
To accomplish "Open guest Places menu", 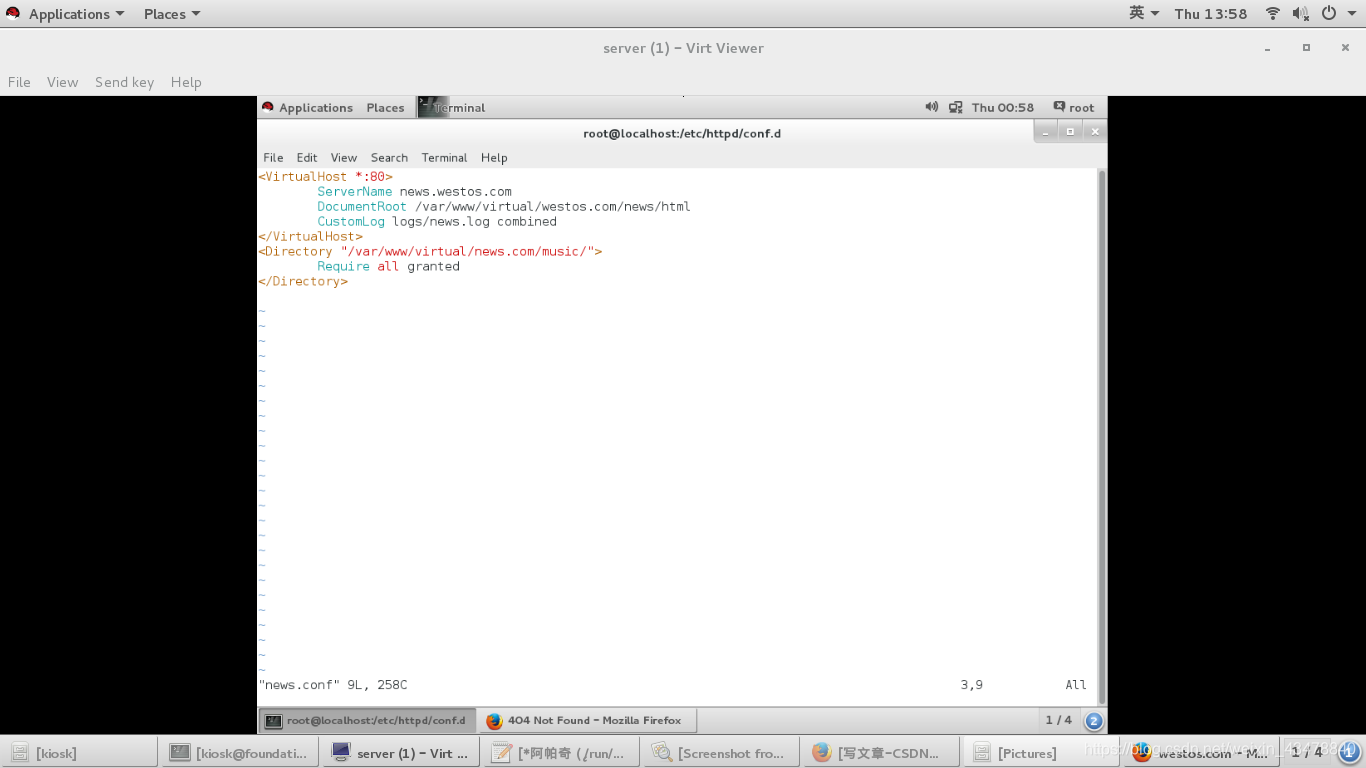I will pos(385,108).
